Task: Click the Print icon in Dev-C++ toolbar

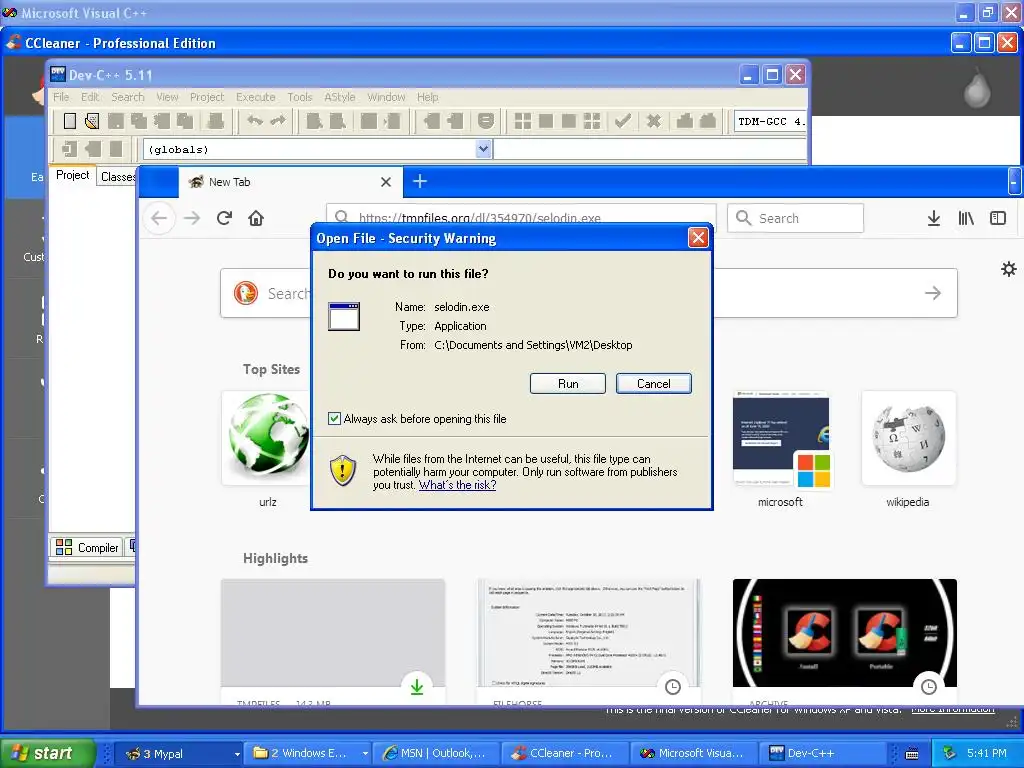Action: point(216,121)
